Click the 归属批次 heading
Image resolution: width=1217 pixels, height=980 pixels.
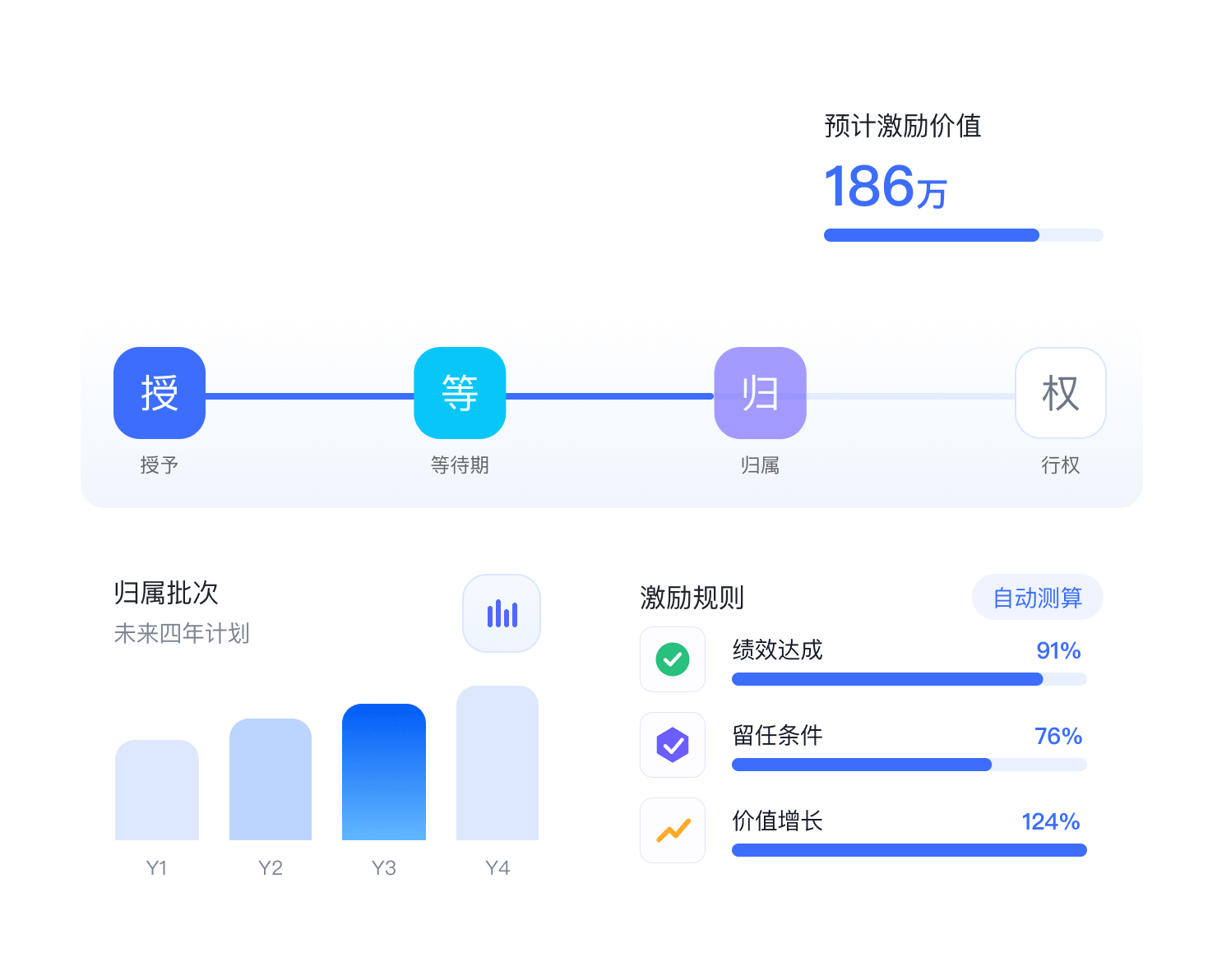click(x=166, y=593)
